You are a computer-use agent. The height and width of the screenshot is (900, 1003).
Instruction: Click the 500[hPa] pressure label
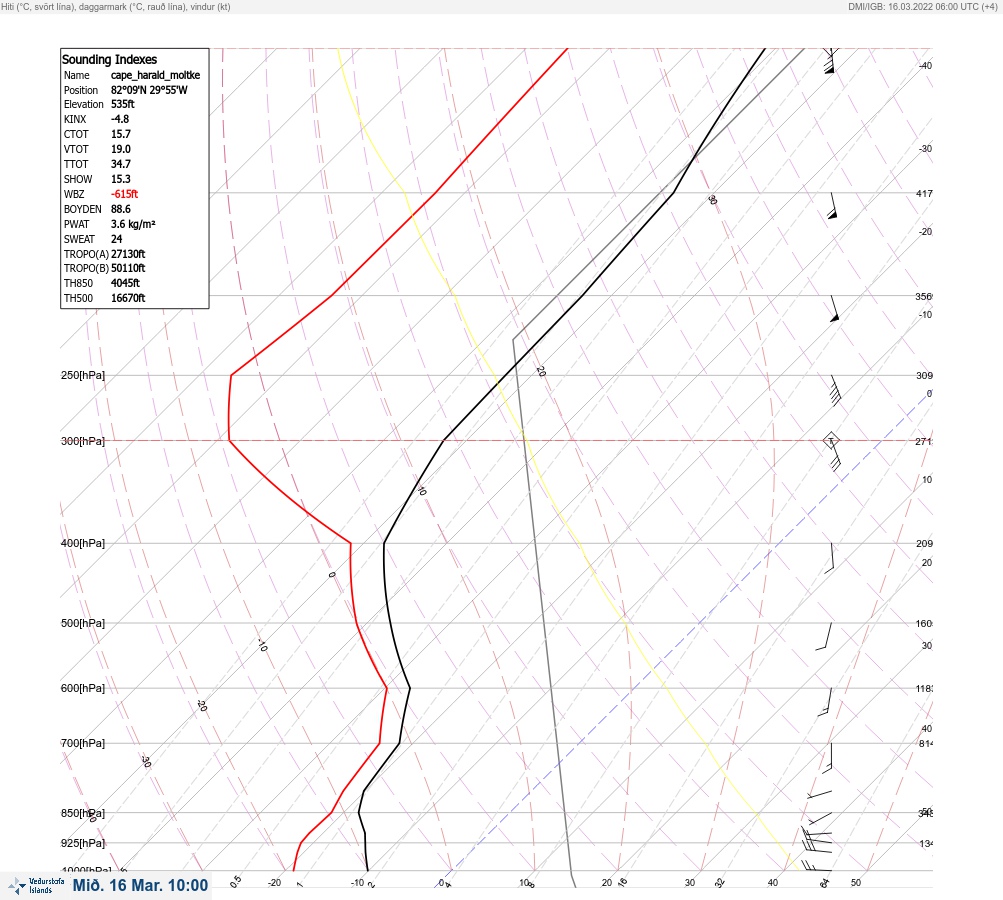click(x=83, y=623)
